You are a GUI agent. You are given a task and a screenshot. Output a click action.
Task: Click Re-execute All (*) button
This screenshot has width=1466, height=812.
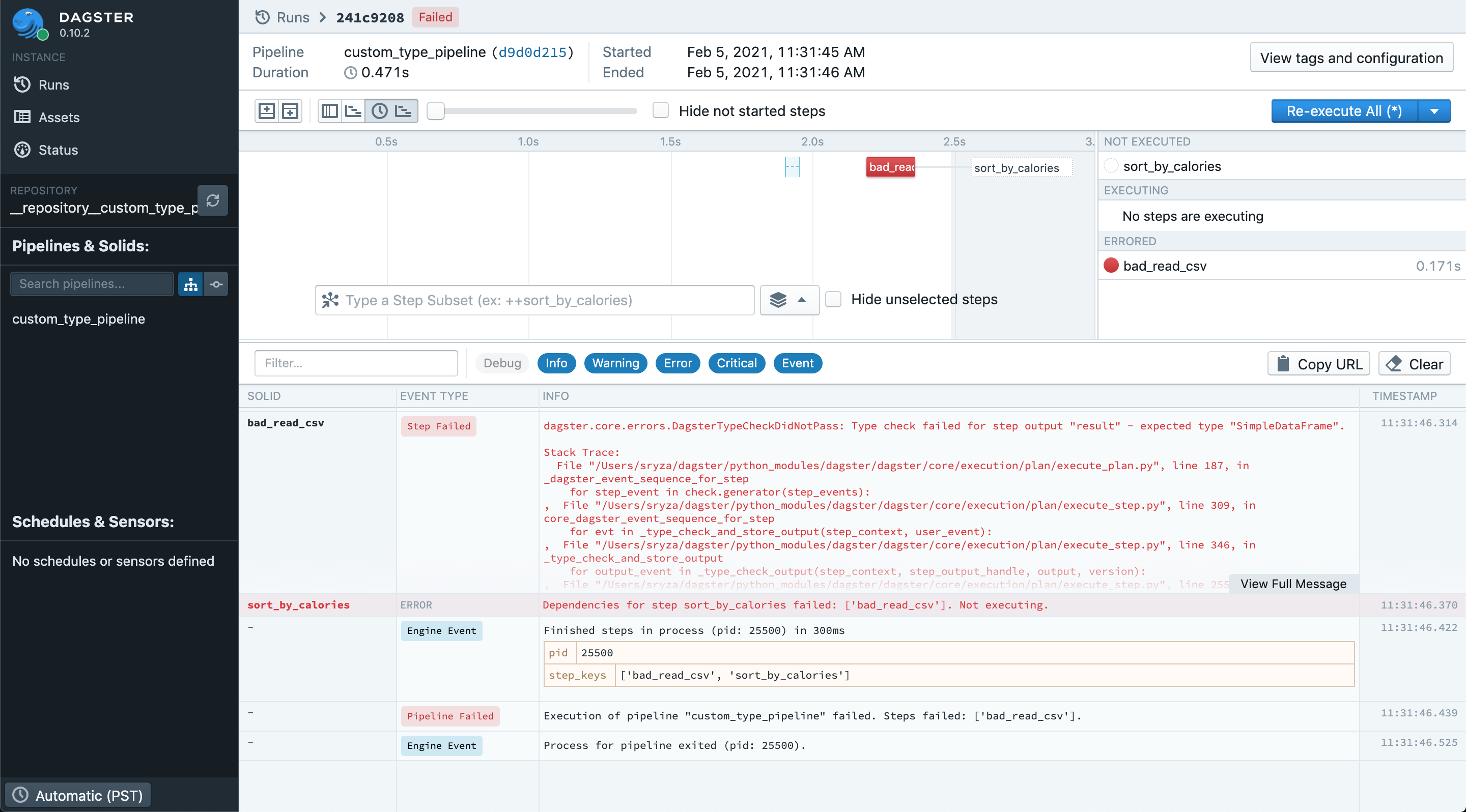[1344, 111]
